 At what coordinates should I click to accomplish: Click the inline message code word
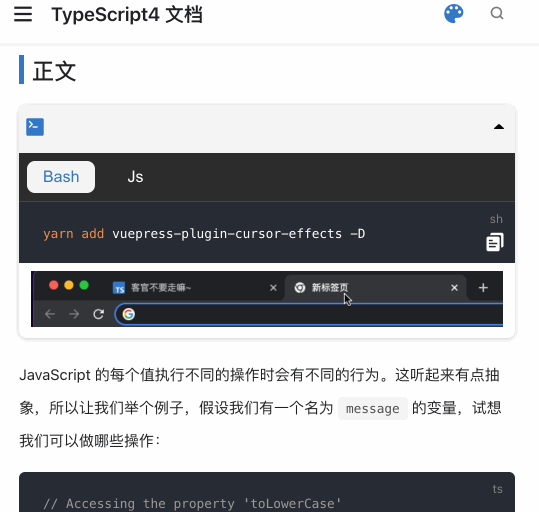click(373, 408)
